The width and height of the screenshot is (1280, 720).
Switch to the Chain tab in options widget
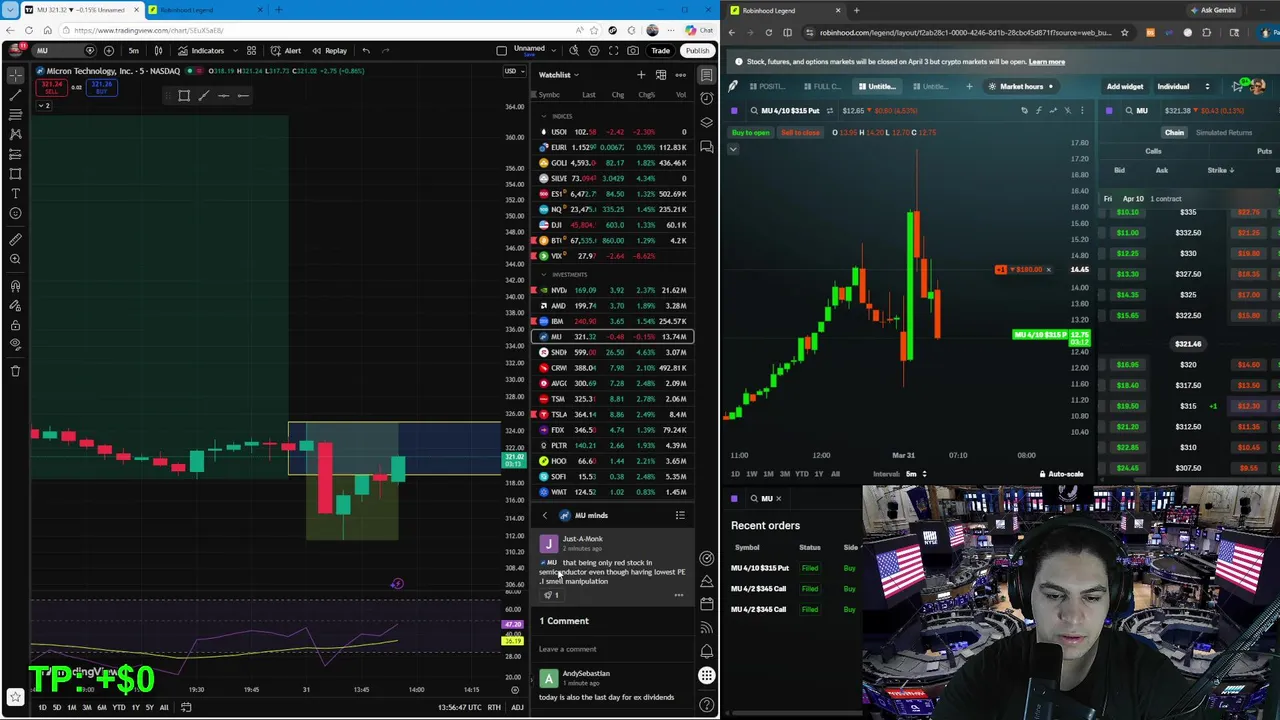point(1174,132)
